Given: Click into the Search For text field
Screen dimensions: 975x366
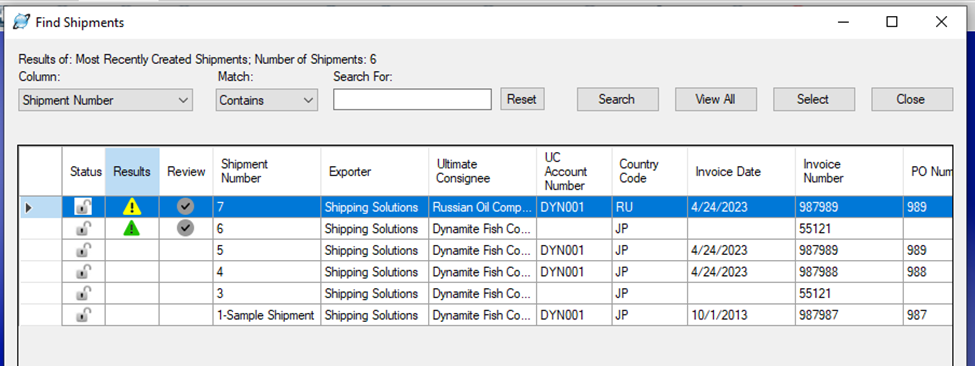Looking at the screenshot, I should (412, 99).
